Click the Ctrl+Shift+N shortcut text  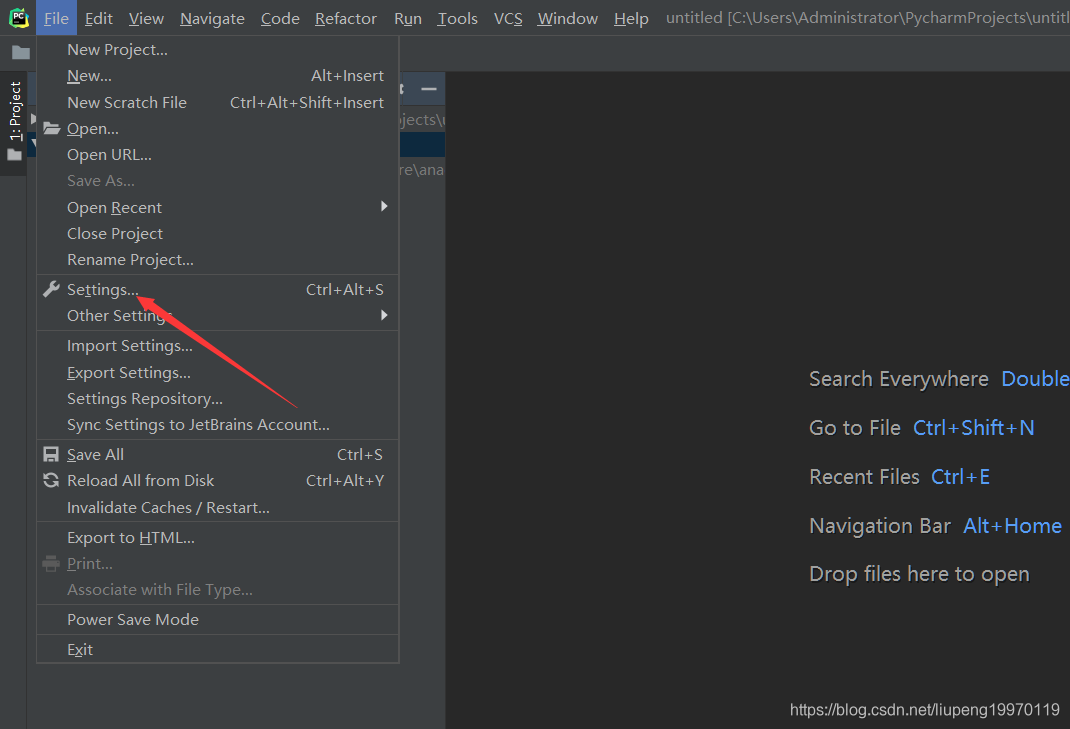974,428
